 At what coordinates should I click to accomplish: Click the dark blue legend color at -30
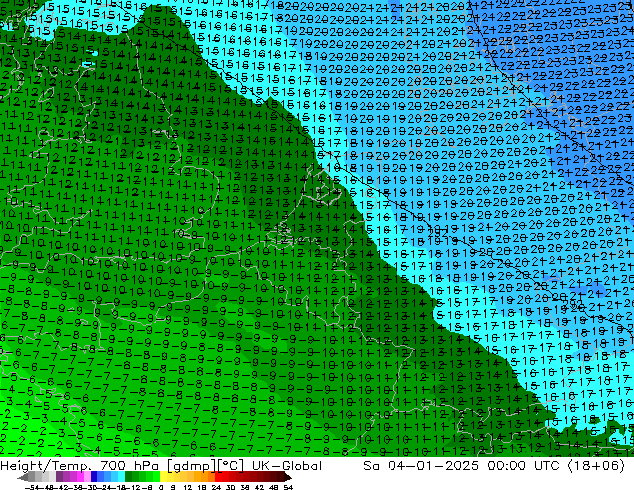[94, 478]
